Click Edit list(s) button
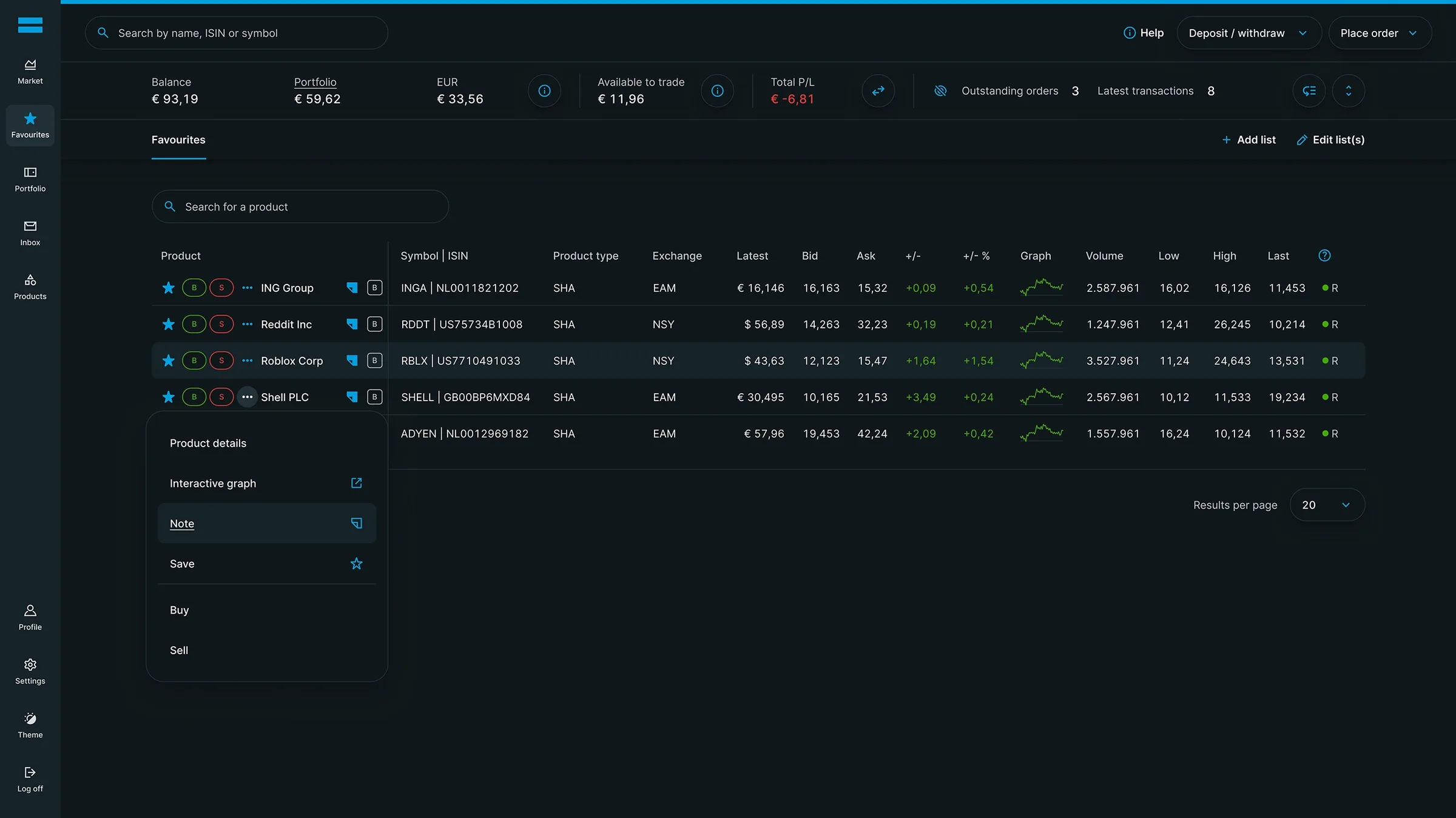Viewport: 1456px width, 818px height. [x=1330, y=140]
